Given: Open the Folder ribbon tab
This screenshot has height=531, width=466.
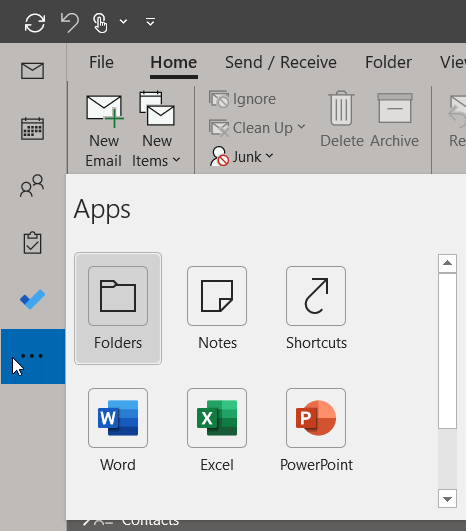Looking at the screenshot, I should coord(388,62).
